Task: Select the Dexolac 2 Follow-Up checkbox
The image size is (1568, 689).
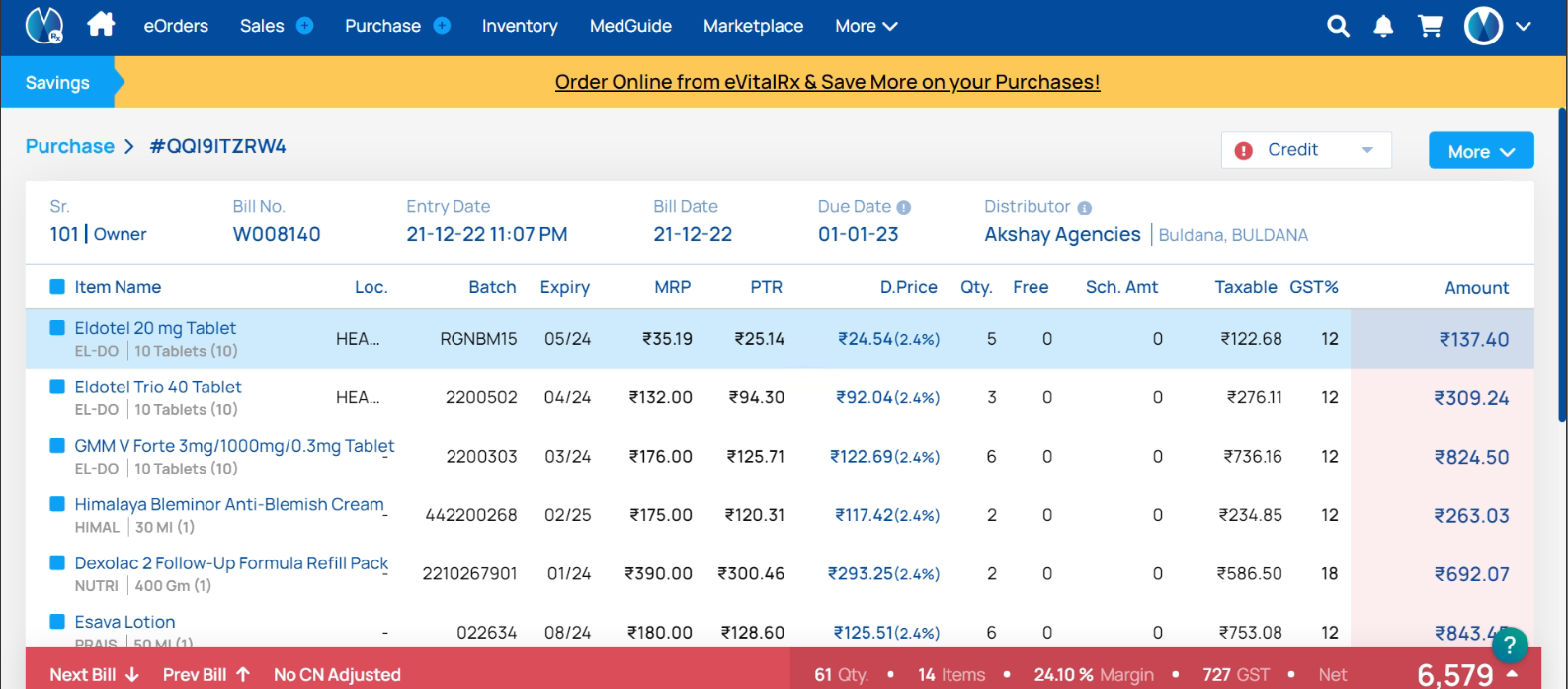Action: point(57,562)
